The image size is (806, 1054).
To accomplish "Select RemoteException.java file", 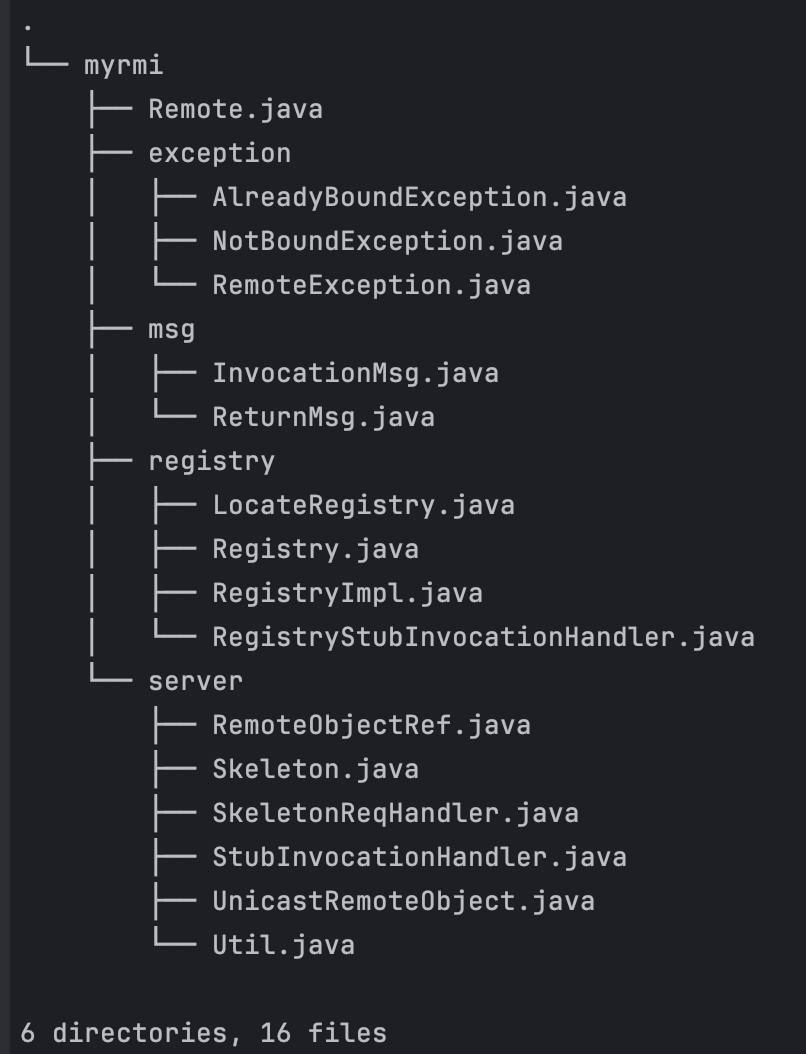I will click(371, 285).
